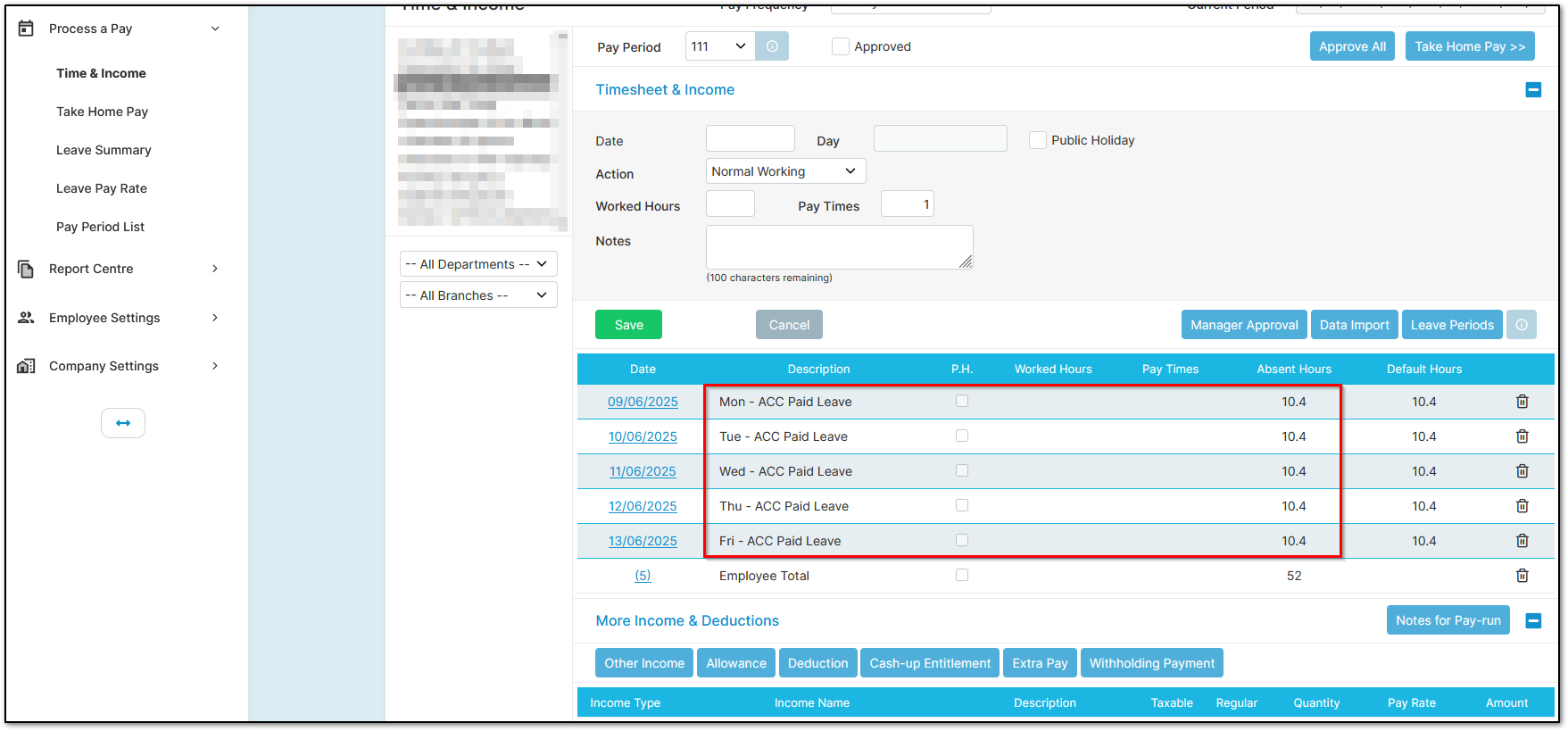Image resolution: width=1568 pixels, height=731 pixels.
Task: Click the Process a Pay clipboard icon
Action: click(26, 29)
